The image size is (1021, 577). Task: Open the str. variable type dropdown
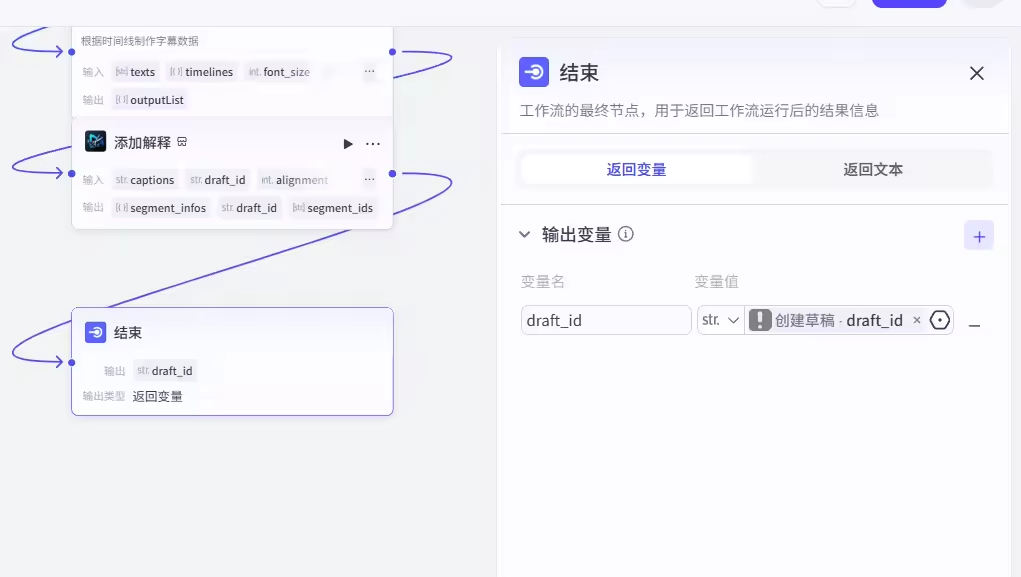click(720, 320)
